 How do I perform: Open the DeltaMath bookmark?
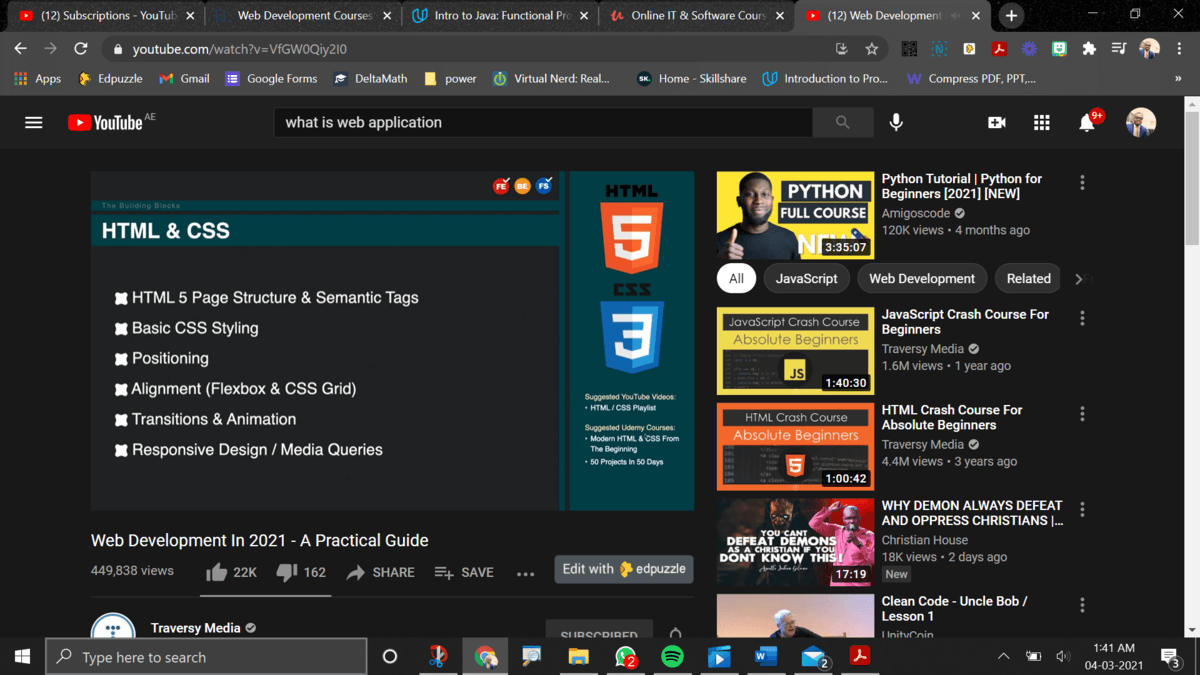point(372,78)
